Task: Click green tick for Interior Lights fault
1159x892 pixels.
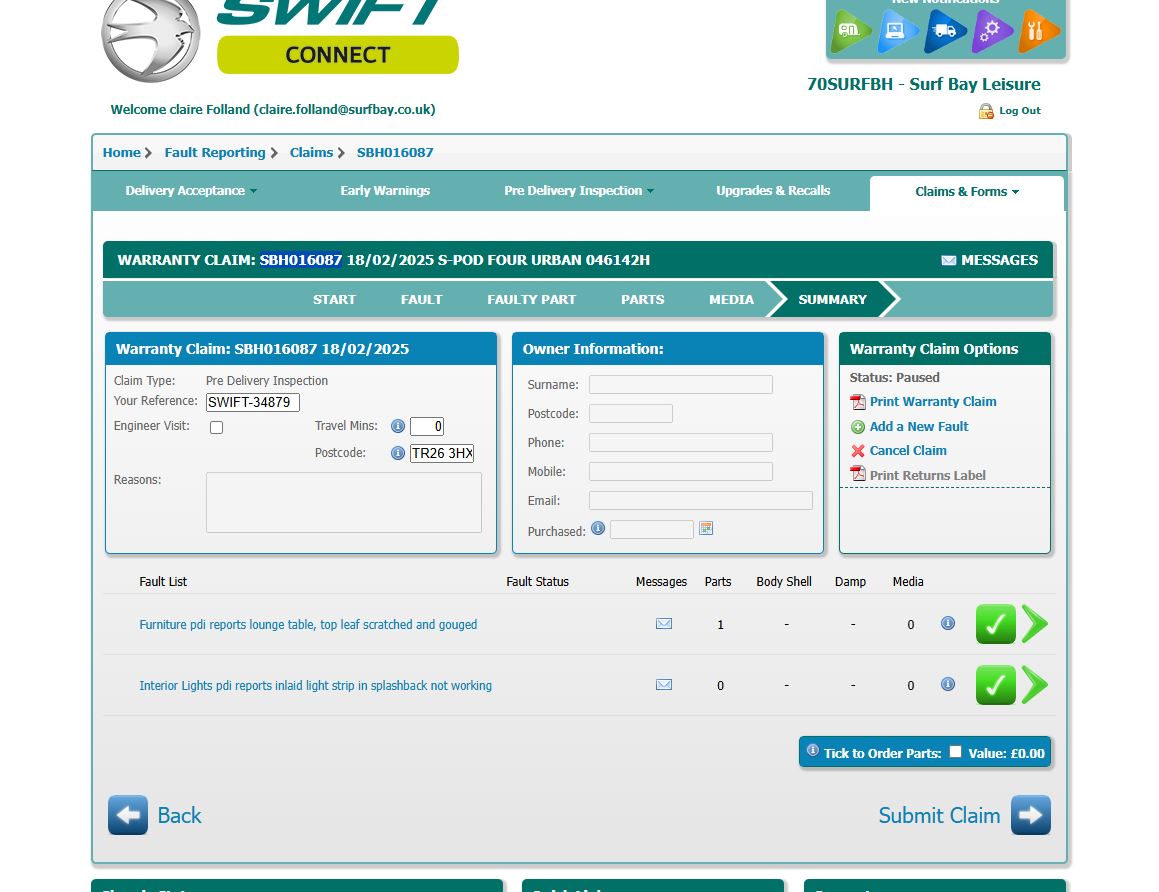Action: 996,685
